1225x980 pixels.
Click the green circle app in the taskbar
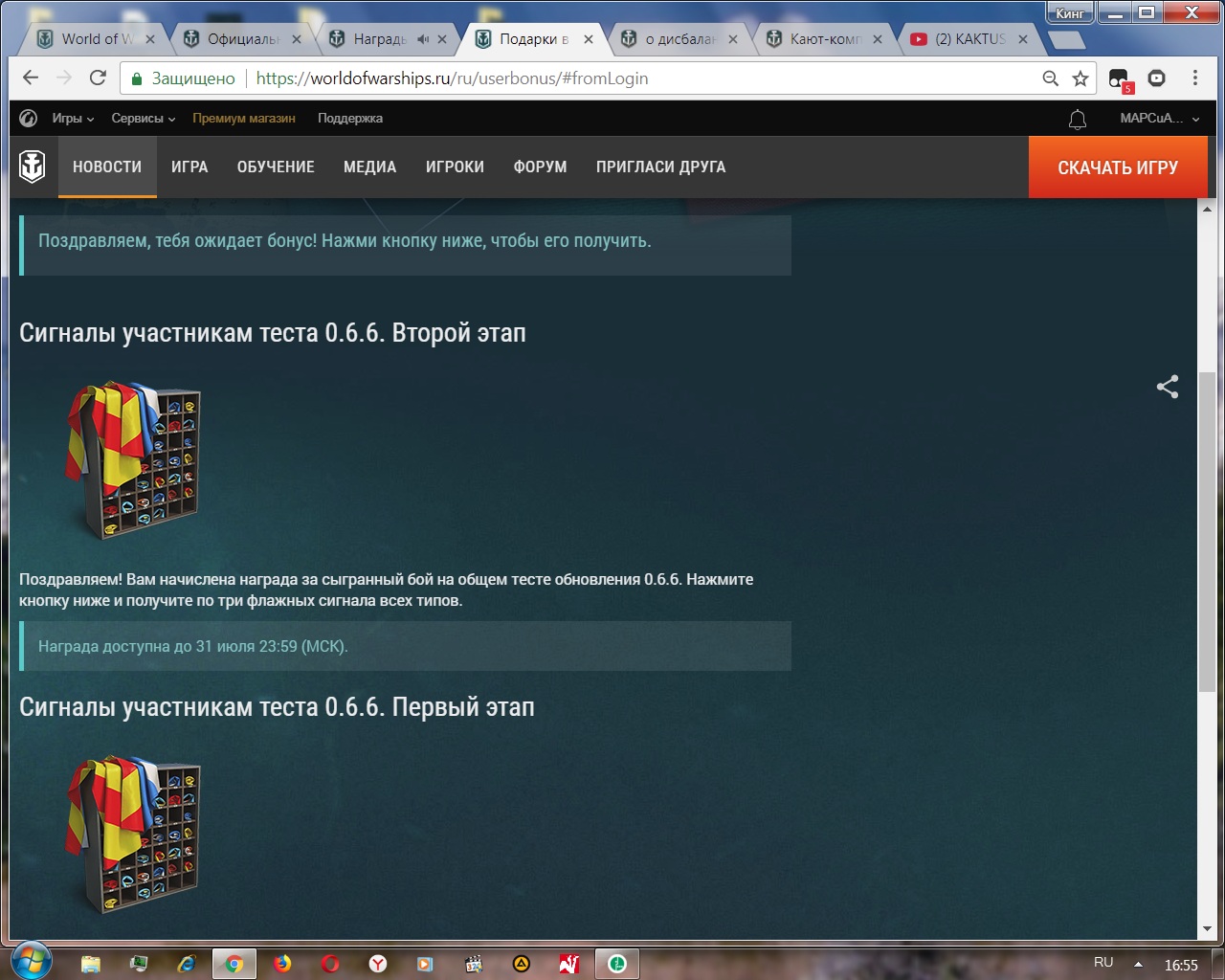[617, 964]
